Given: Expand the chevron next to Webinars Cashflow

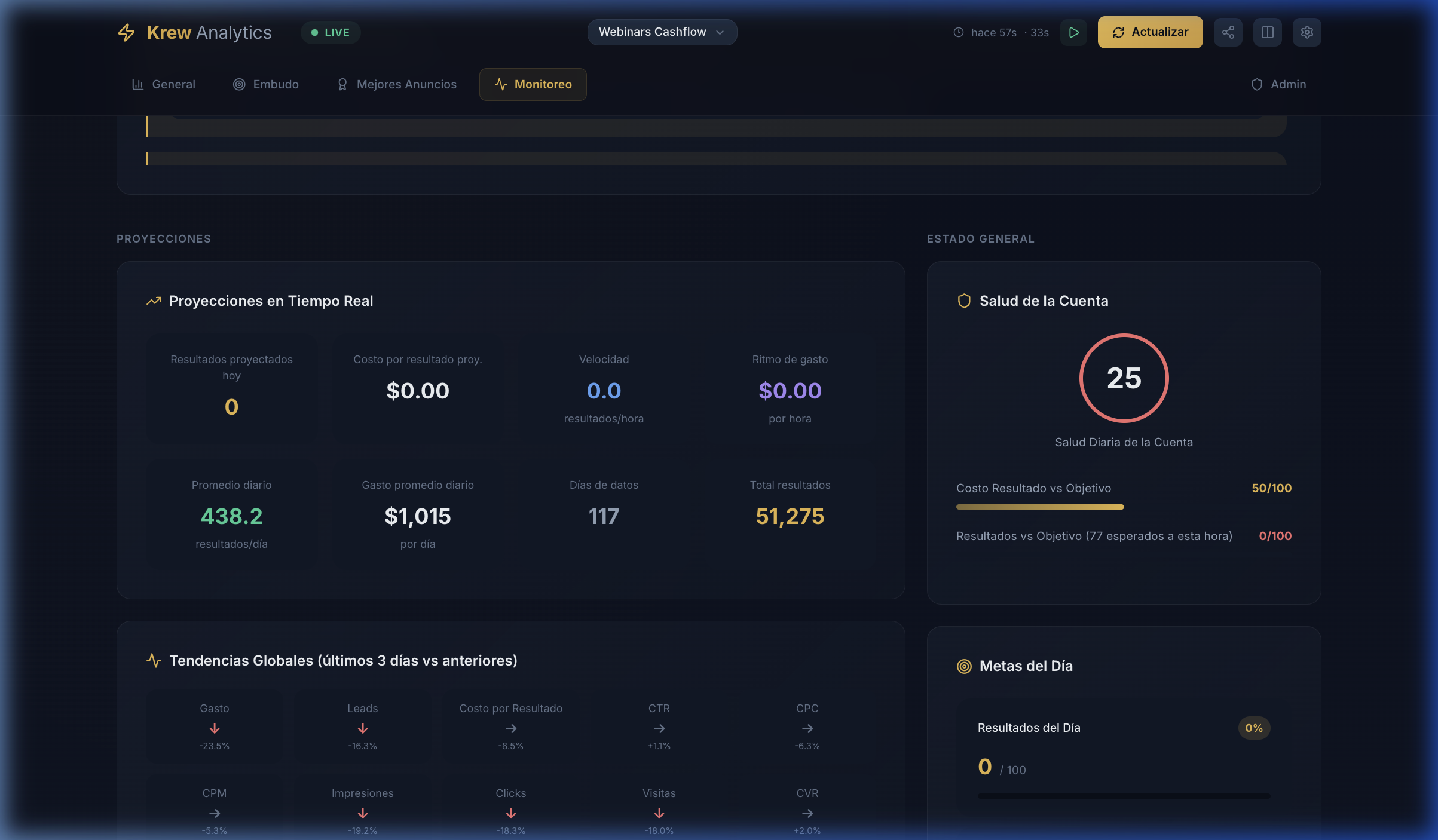Looking at the screenshot, I should coord(720,32).
